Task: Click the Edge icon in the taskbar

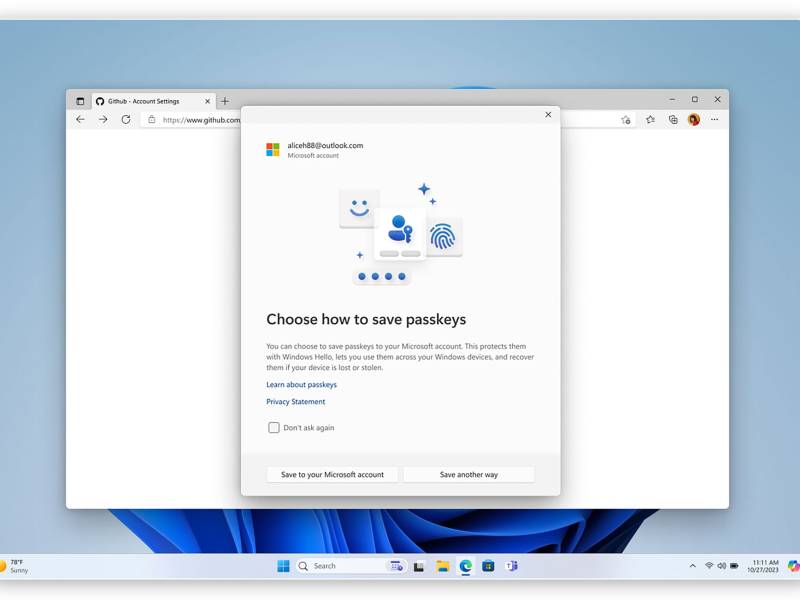Action: point(465,566)
